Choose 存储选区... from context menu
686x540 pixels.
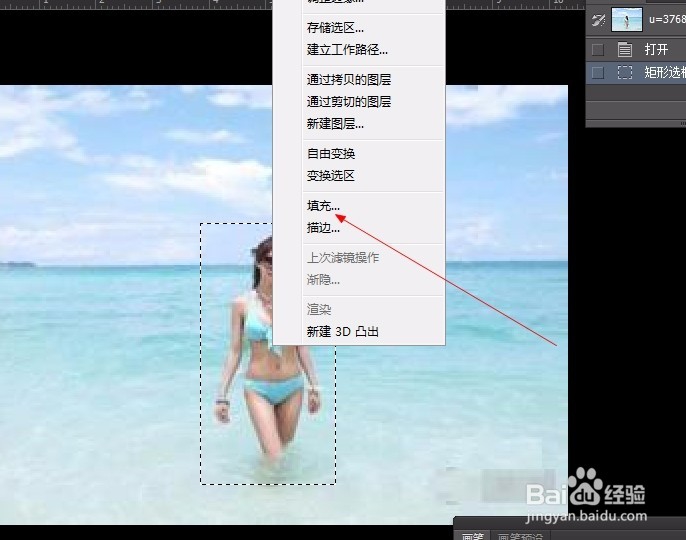335,28
